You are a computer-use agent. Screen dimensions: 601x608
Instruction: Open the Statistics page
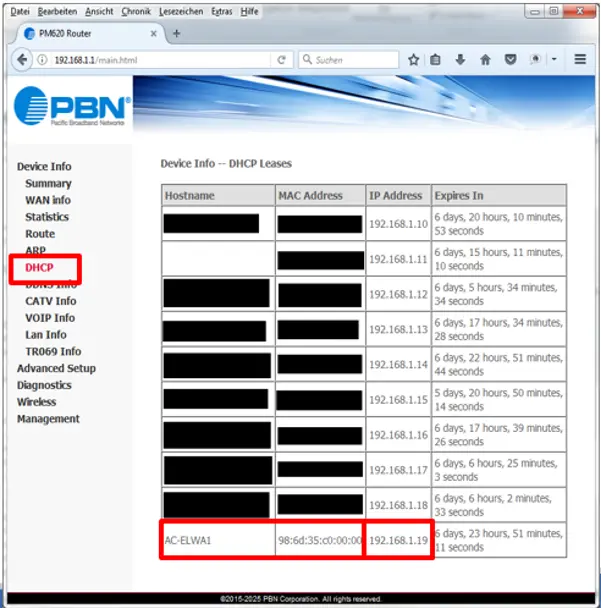47,217
